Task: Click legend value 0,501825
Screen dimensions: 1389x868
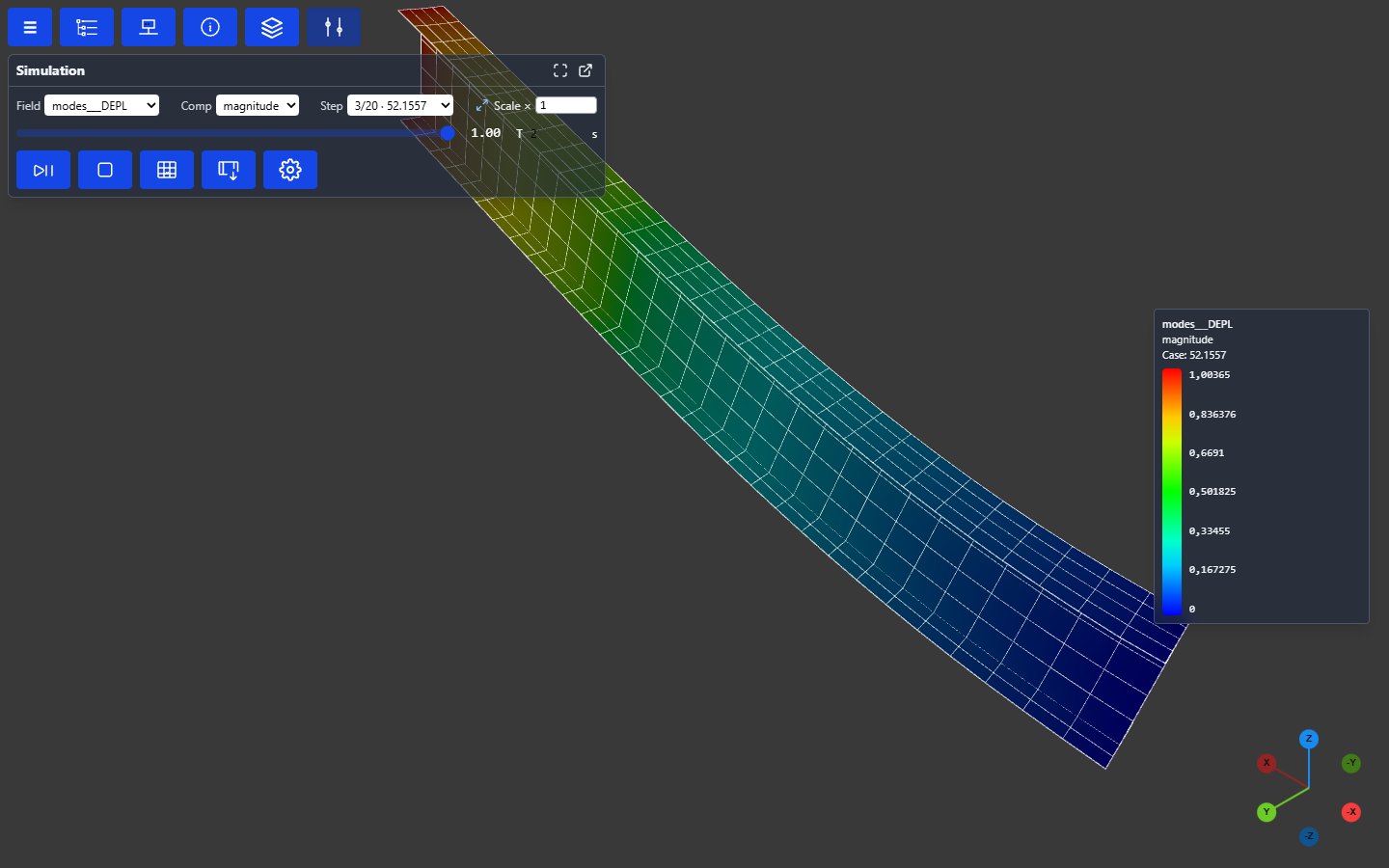Action: point(1212,492)
